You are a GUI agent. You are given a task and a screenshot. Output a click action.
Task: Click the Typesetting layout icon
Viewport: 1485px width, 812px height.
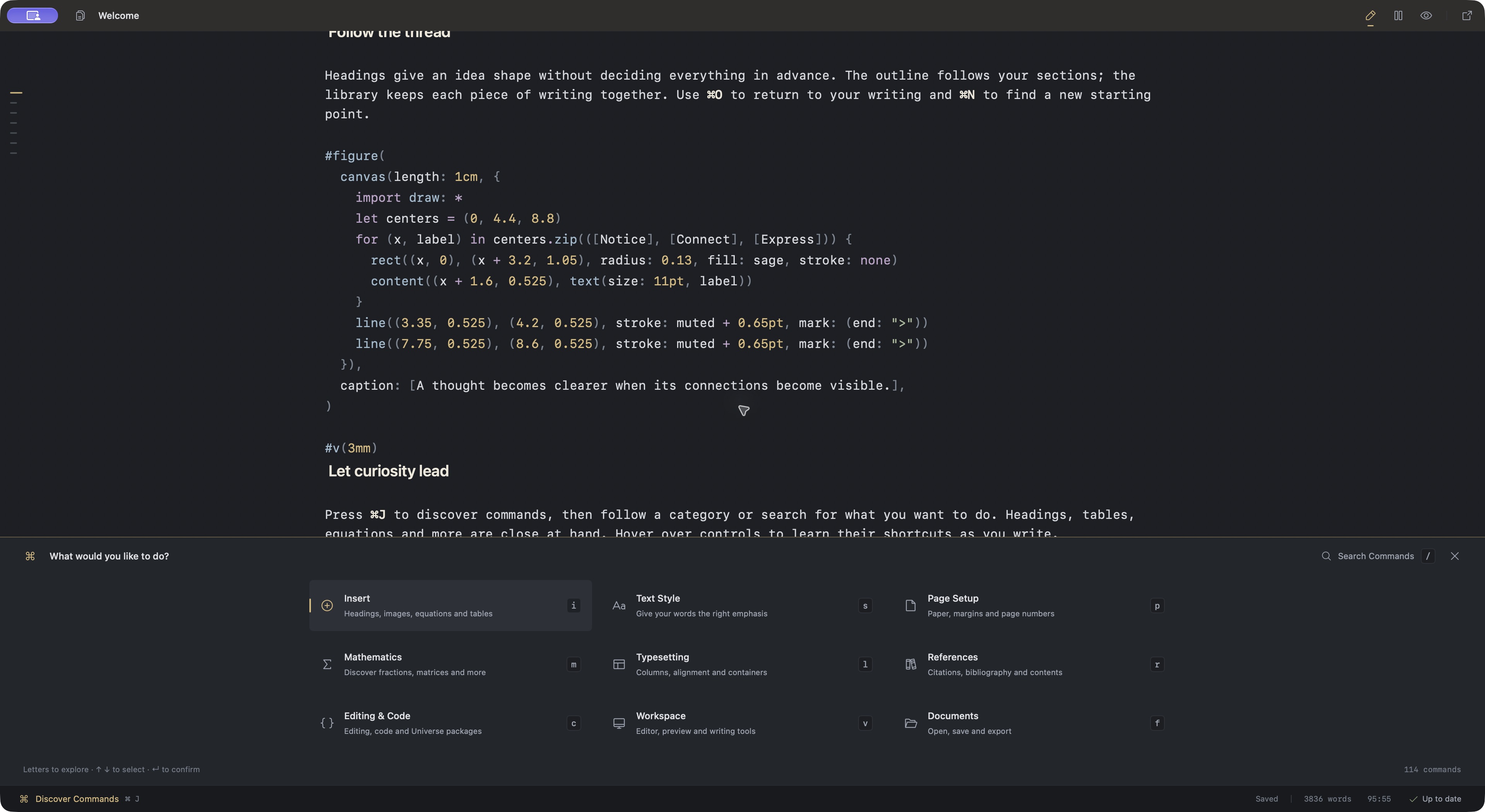coord(619,664)
